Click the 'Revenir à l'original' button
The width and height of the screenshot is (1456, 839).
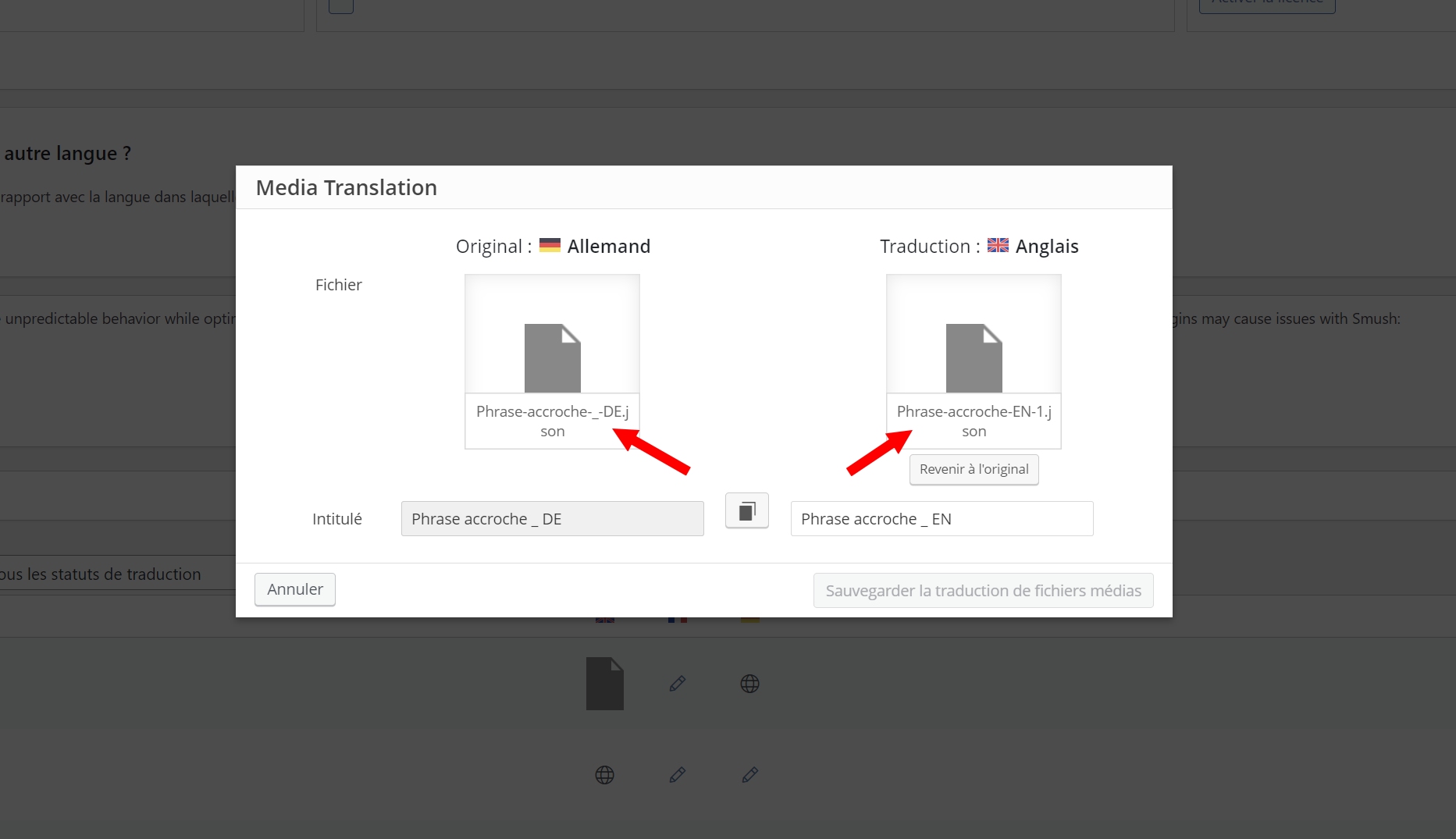(x=974, y=469)
